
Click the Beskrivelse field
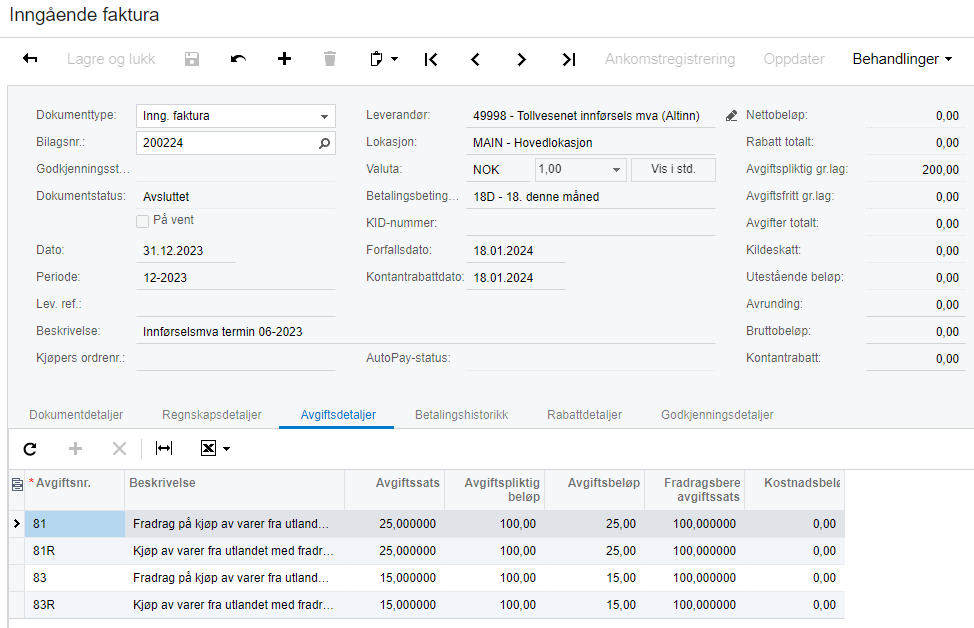pos(426,332)
